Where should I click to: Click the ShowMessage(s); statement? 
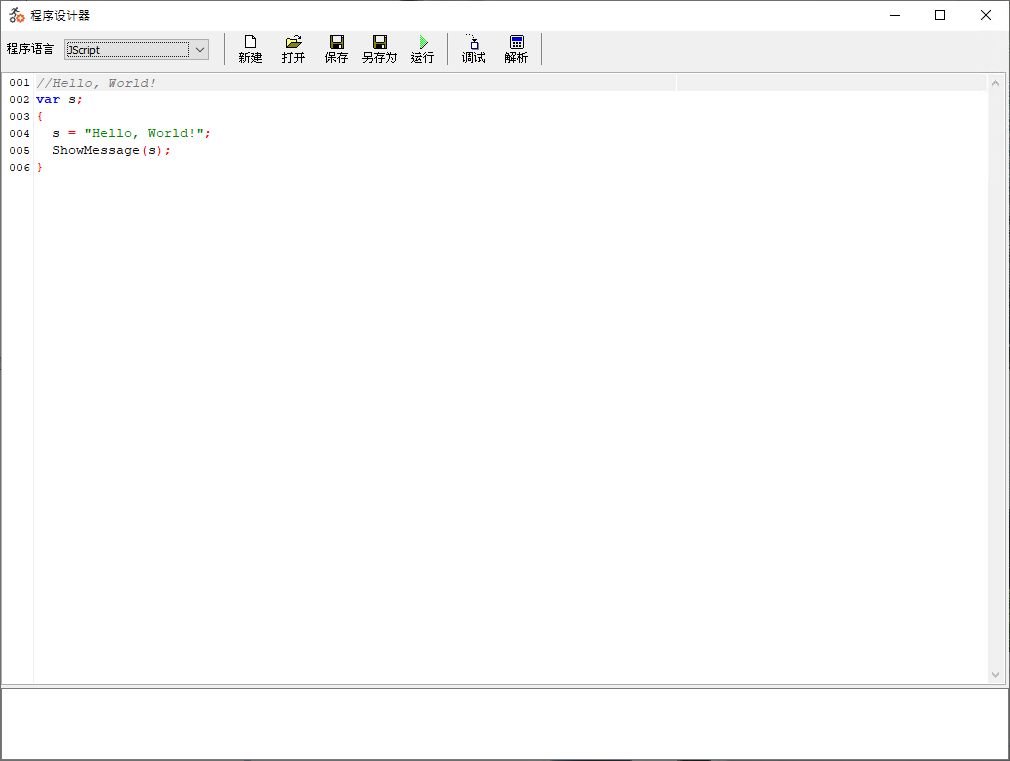coord(111,150)
